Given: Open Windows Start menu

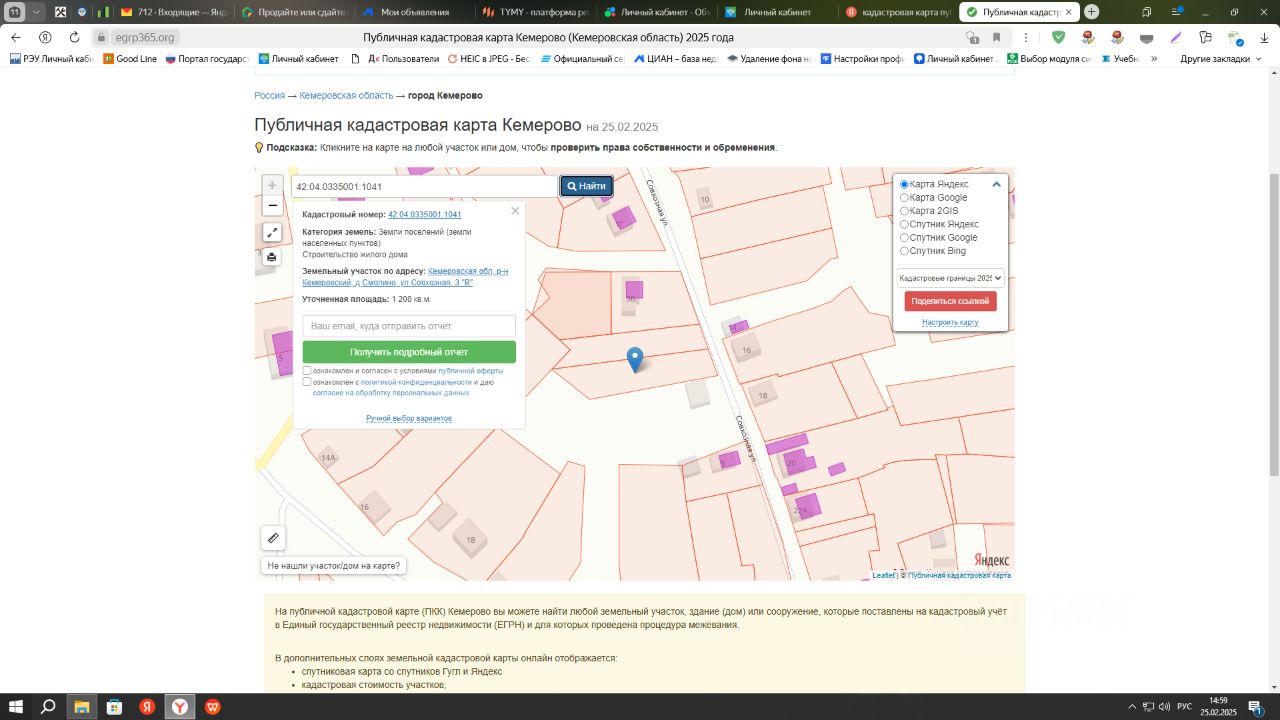Looking at the screenshot, I should tap(16, 707).
